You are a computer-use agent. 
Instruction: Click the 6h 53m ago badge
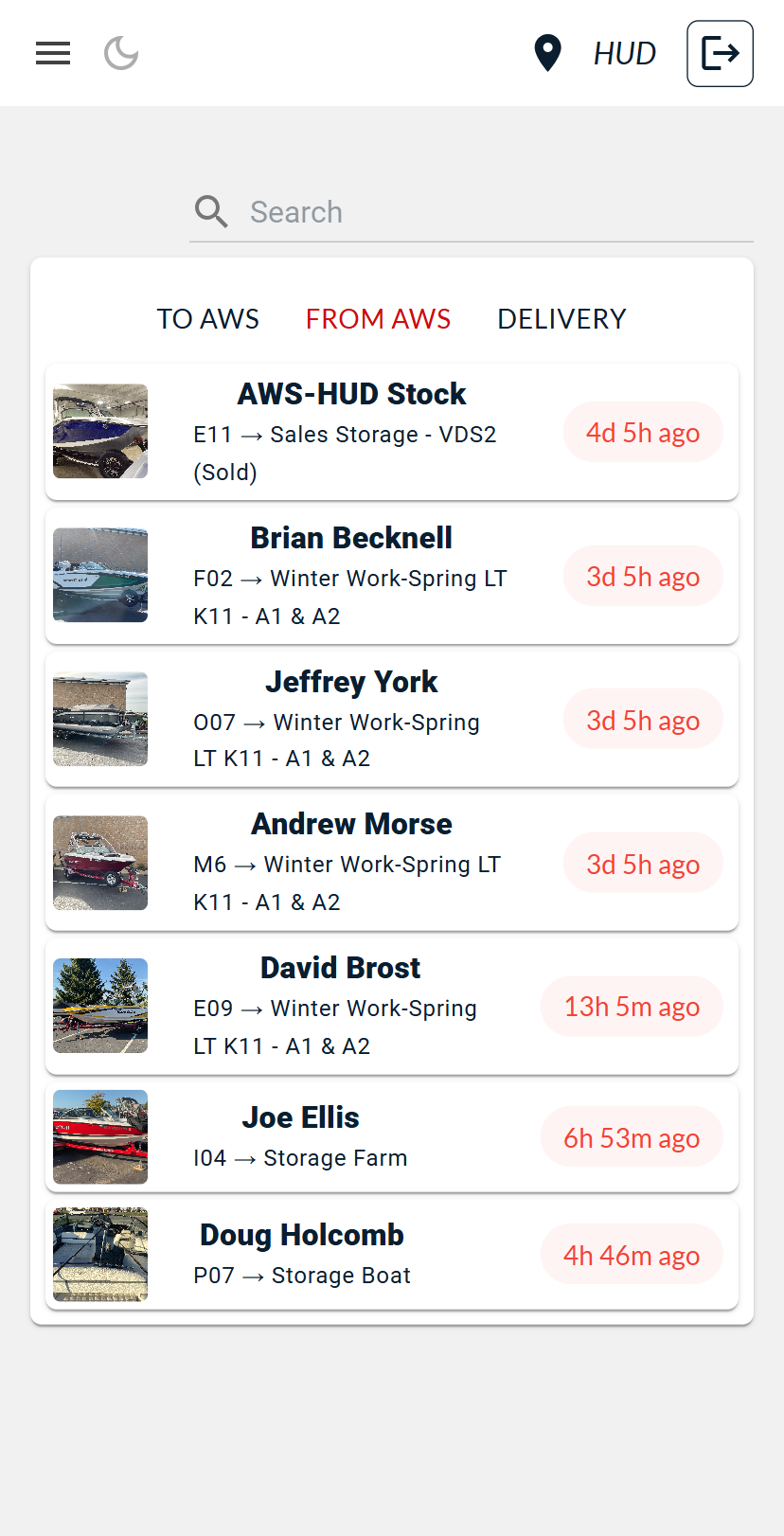click(x=632, y=1138)
